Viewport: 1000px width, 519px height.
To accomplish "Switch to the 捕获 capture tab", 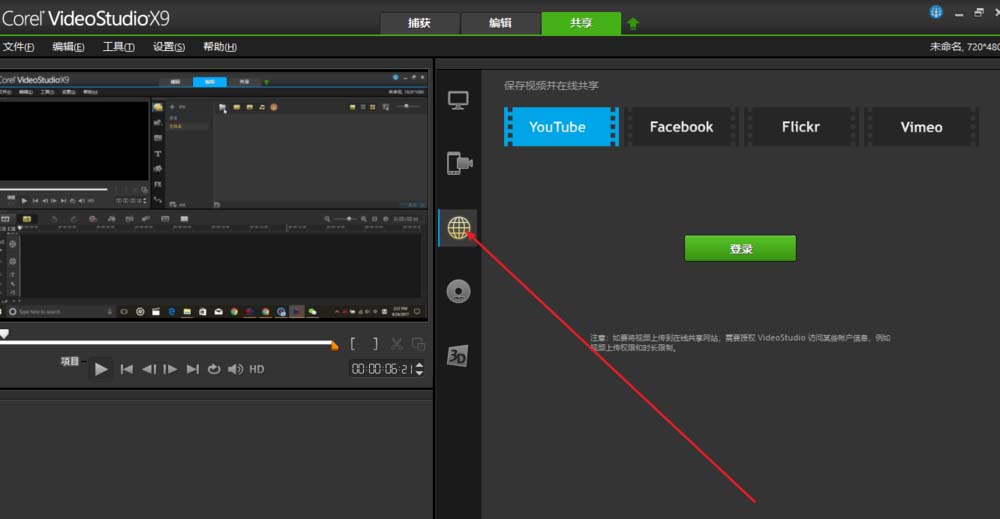I will click(420, 23).
